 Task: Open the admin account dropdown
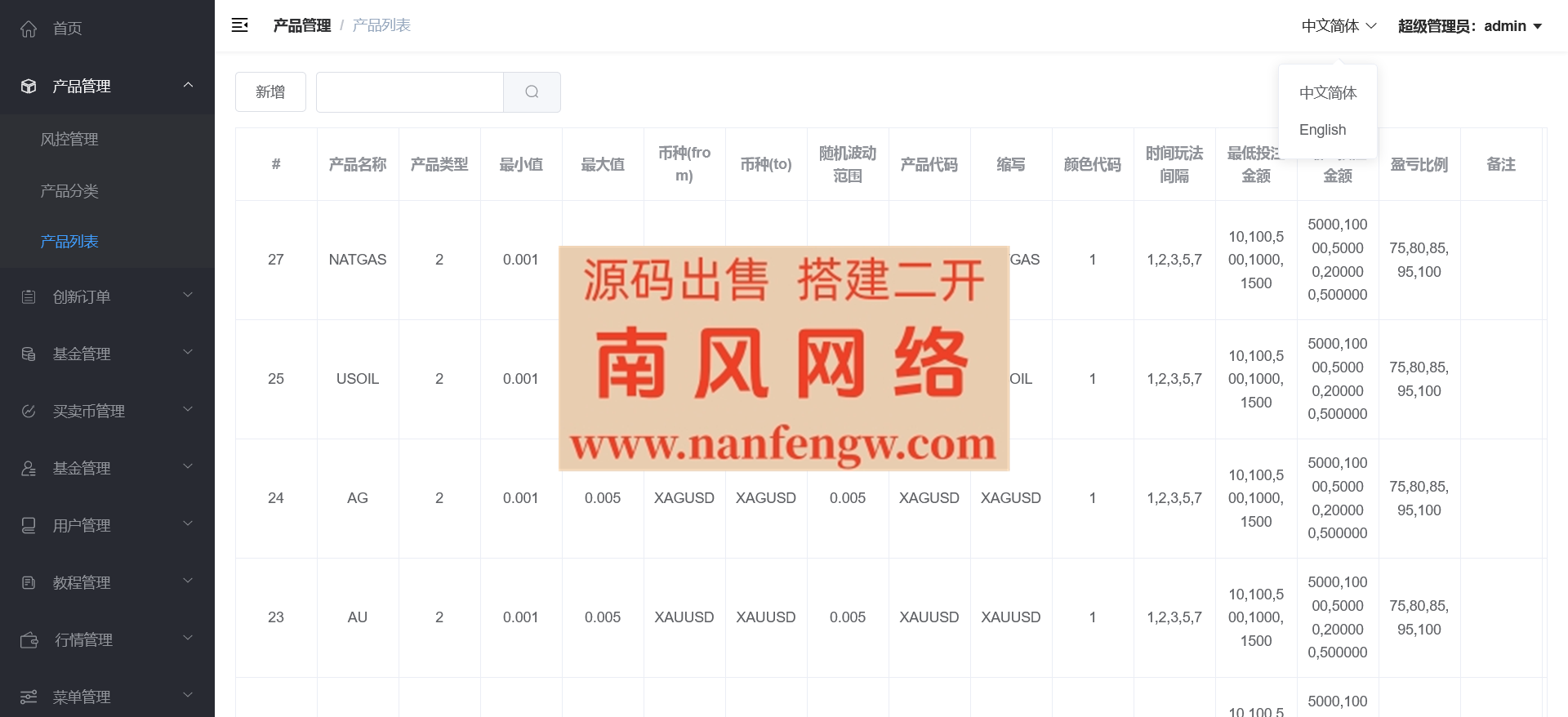click(1469, 26)
